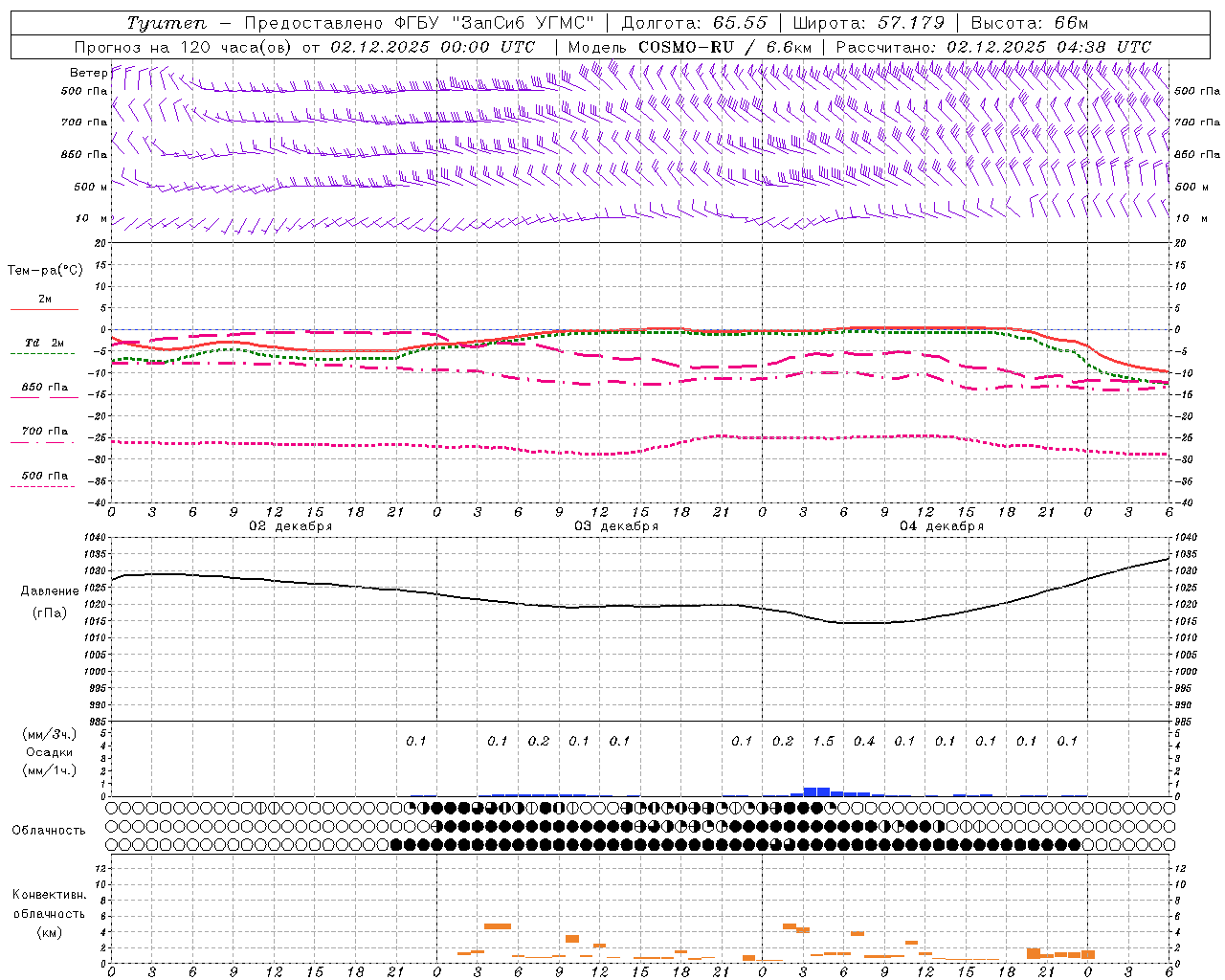Click the "02 декабря" date label
The width and height of the screenshot is (1225, 980).
[x=291, y=526]
